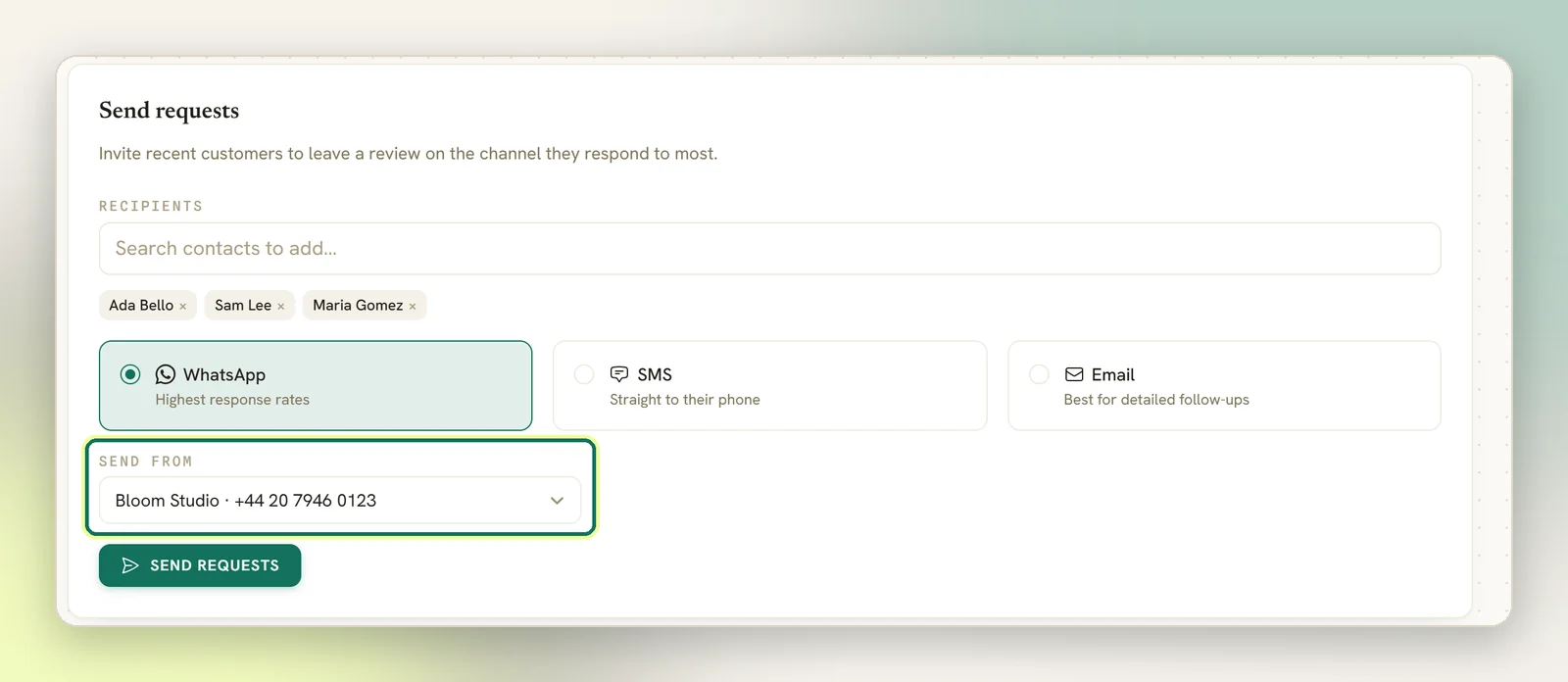This screenshot has height=682, width=1568.
Task: Select the Email radio button
Action: pyautogui.click(x=1039, y=374)
